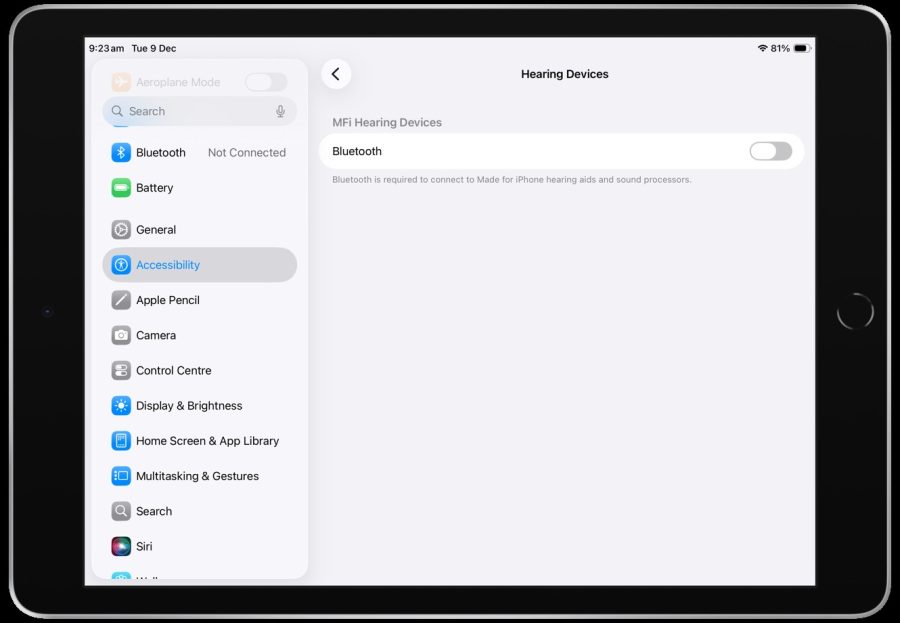The height and width of the screenshot is (623, 900).
Task: Select the Bluetooth settings icon
Action: (120, 152)
